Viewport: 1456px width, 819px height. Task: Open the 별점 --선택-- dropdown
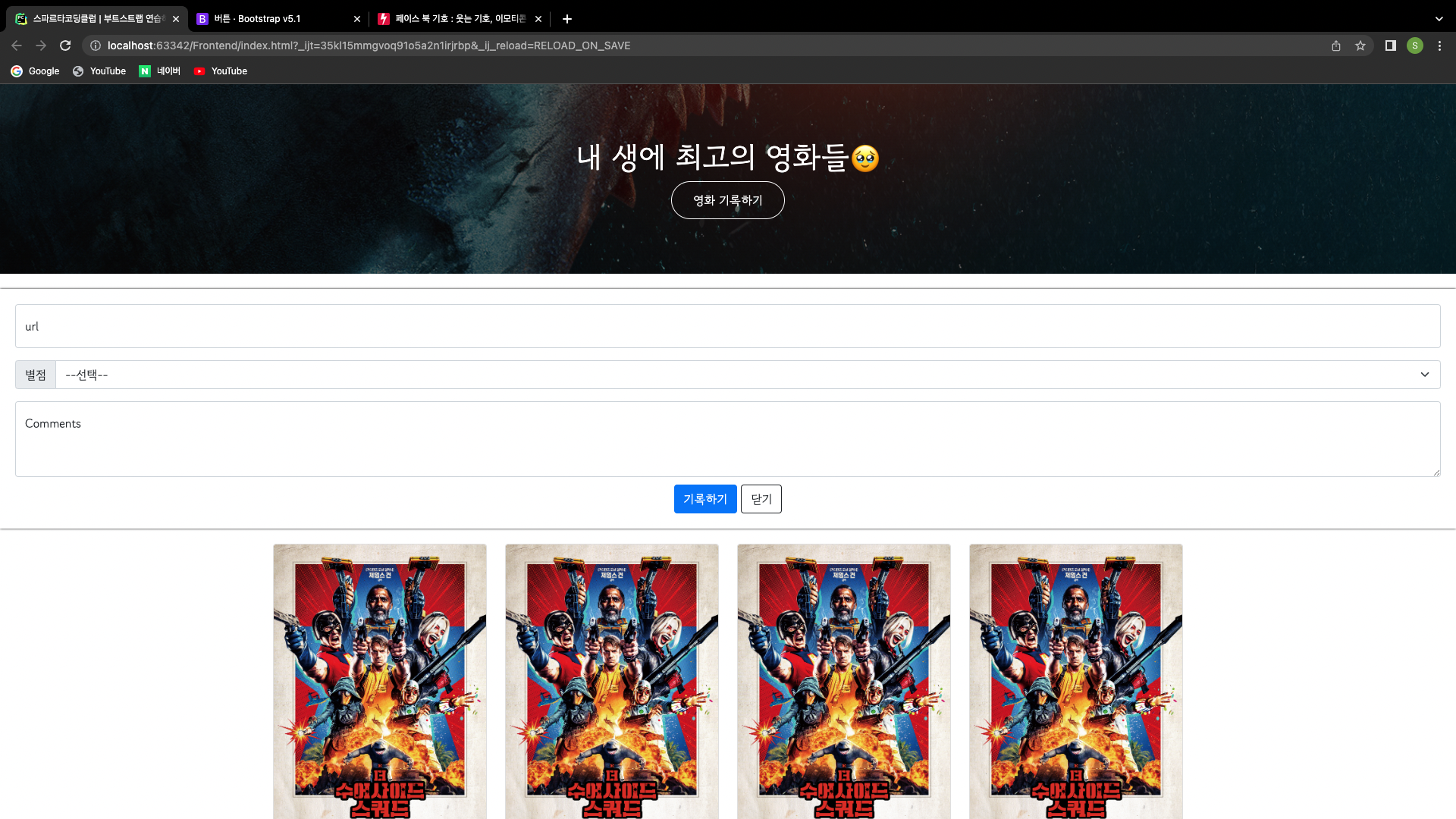748,375
